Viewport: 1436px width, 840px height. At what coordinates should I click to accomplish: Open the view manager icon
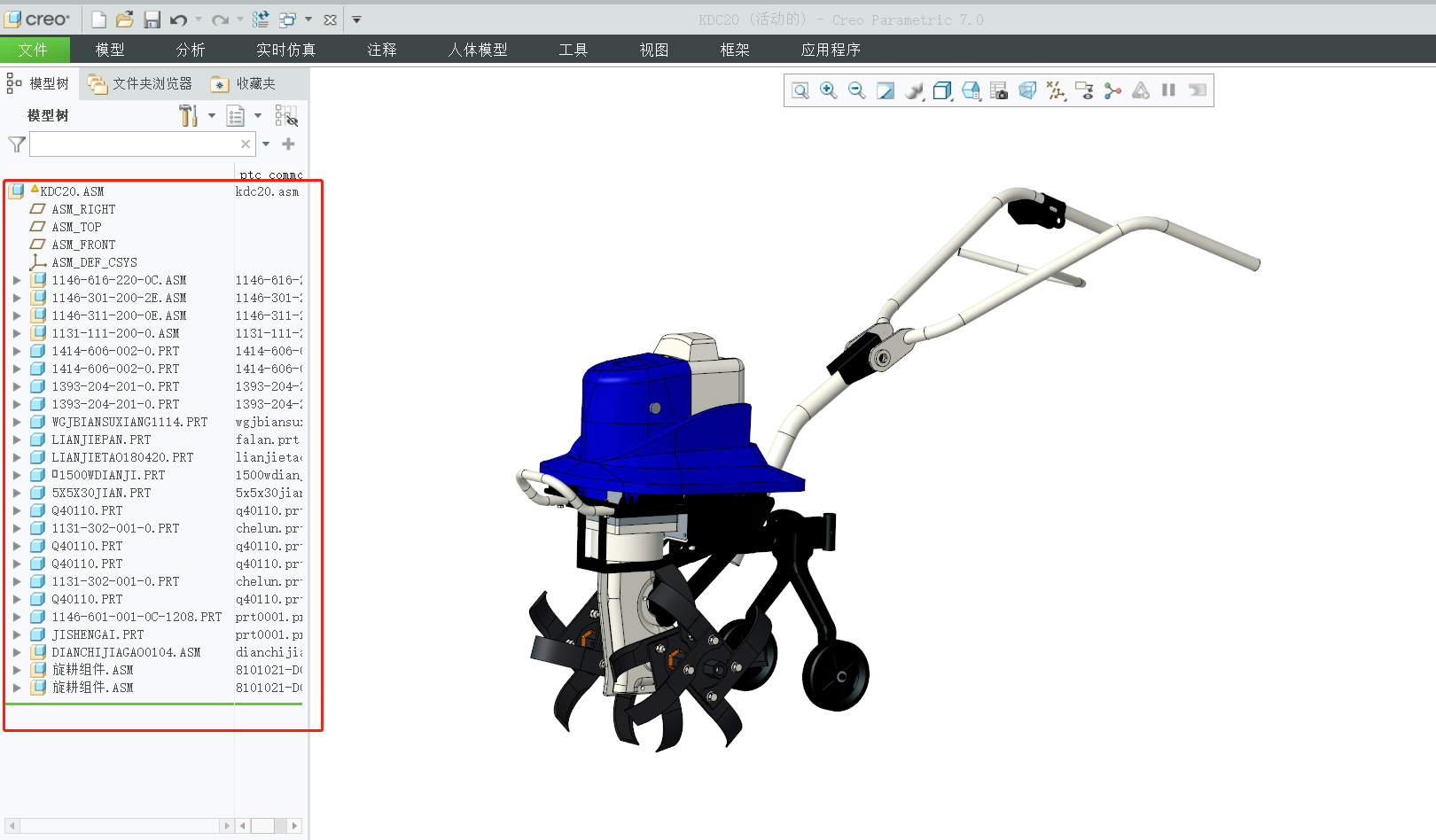999,90
